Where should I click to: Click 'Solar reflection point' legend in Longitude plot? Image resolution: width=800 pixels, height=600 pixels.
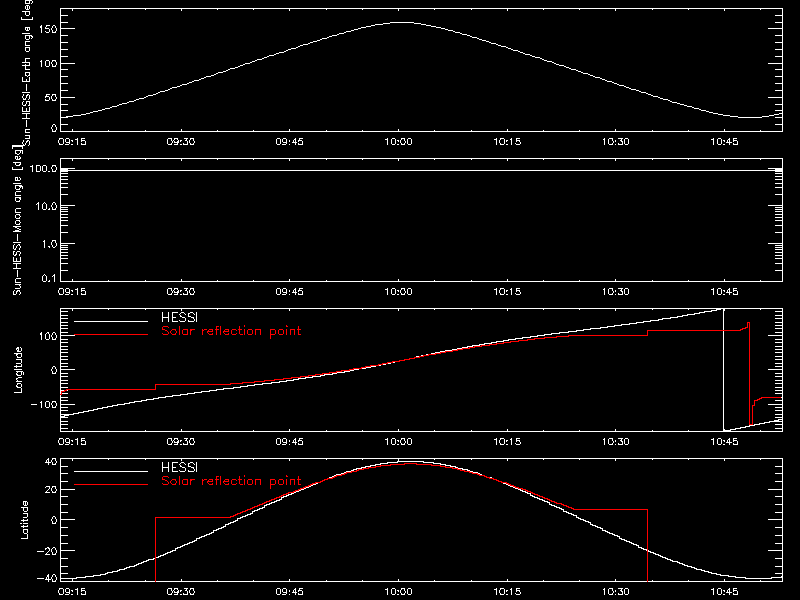pos(231,331)
